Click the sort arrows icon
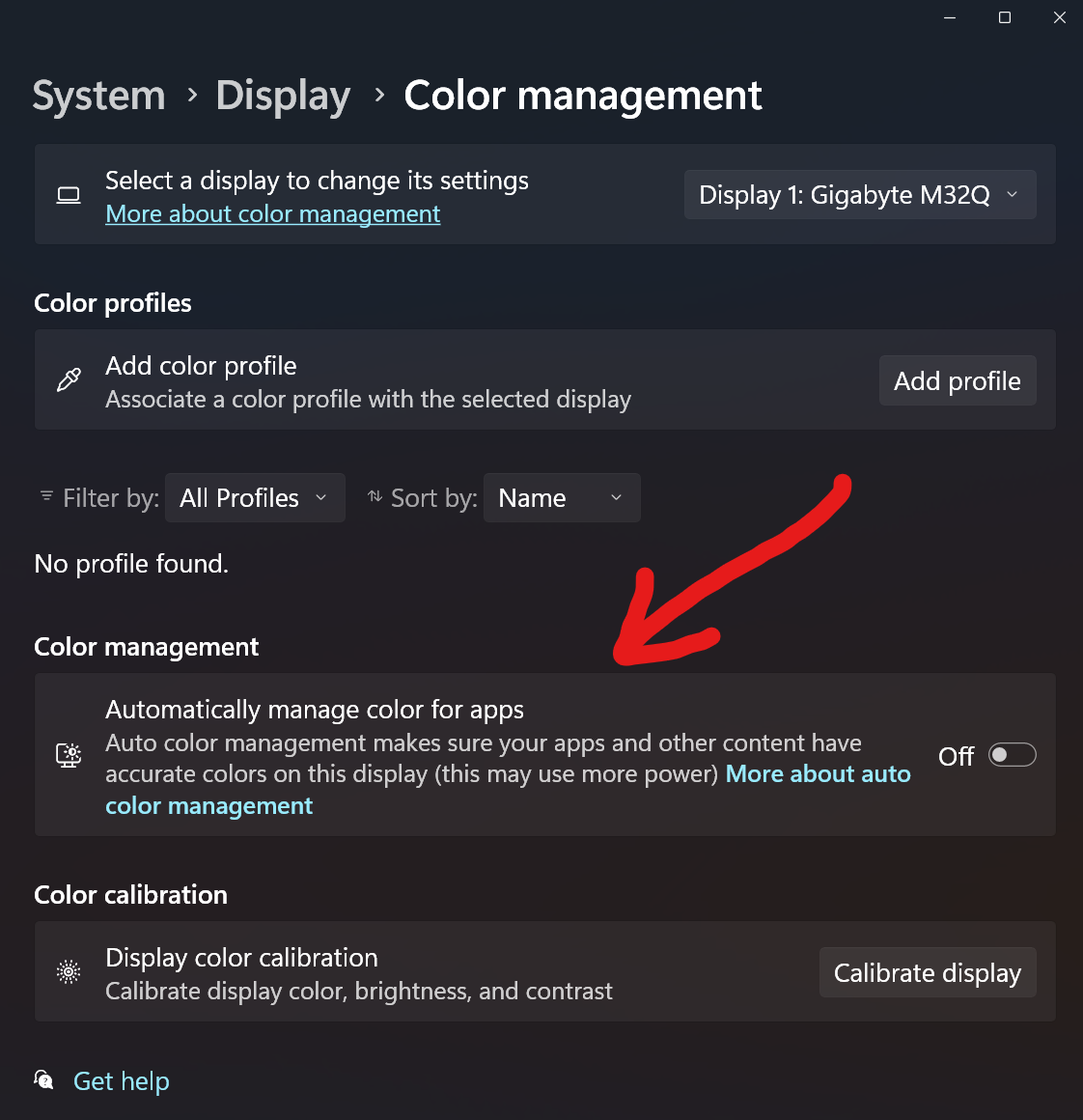1083x1120 pixels. [x=375, y=495]
